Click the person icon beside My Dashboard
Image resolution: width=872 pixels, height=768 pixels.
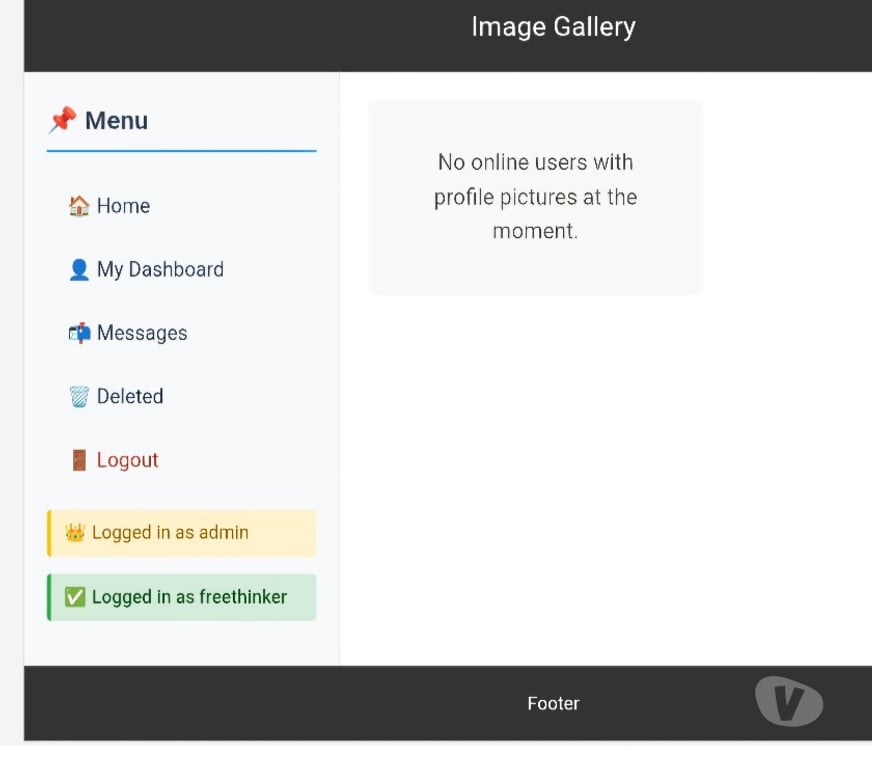(79, 270)
